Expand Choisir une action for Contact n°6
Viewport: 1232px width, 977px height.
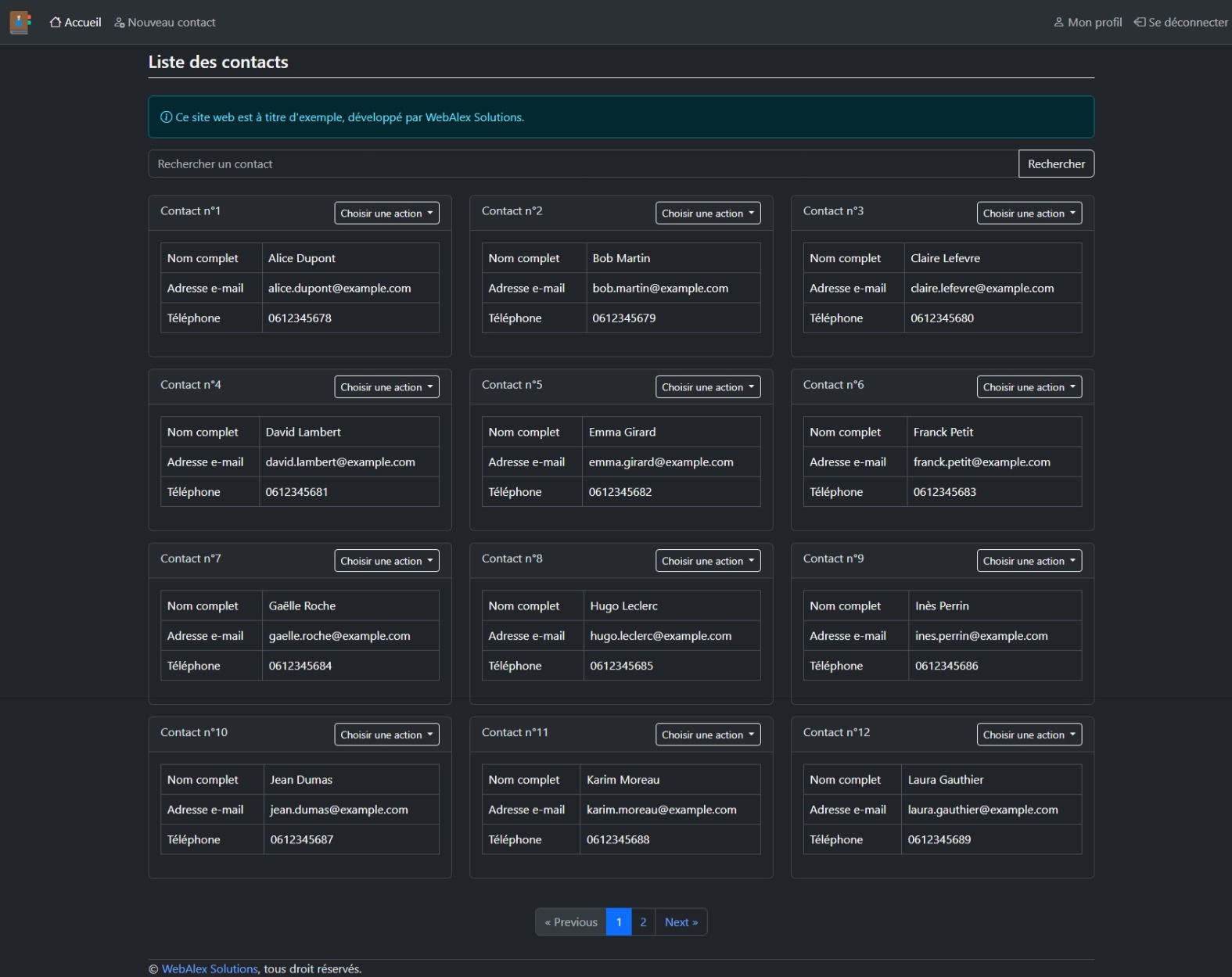pyautogui.click(x=1029, y=387)
